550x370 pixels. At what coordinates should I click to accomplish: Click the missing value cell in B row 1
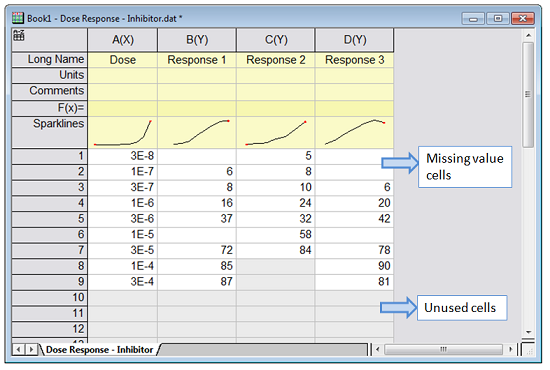point(197,156)
